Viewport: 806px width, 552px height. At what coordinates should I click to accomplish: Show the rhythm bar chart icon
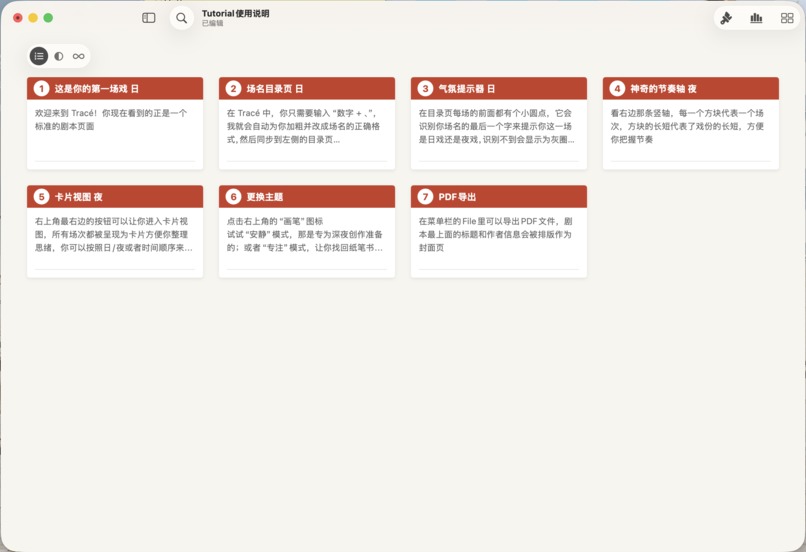(756, 18)
